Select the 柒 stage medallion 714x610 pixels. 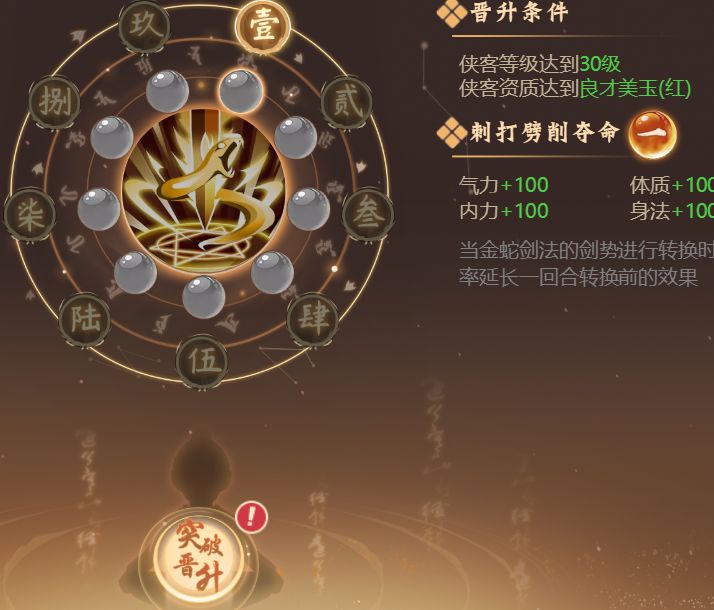[30, 214]
